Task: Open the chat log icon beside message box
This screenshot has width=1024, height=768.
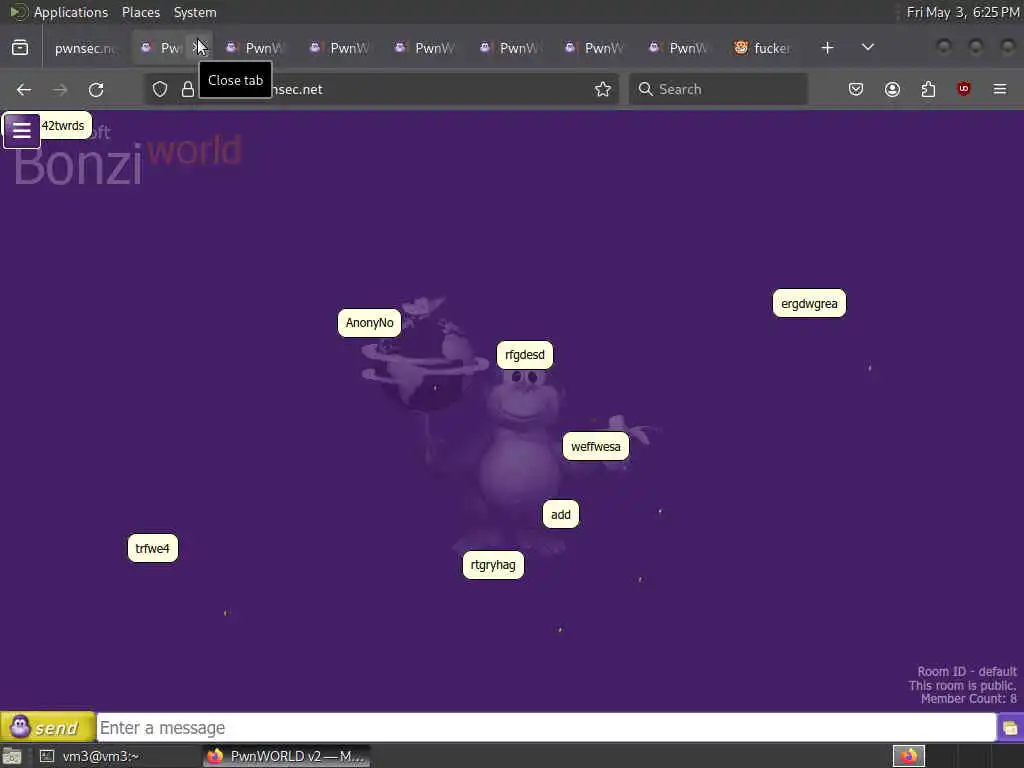Action: [x=1010, y=728]
